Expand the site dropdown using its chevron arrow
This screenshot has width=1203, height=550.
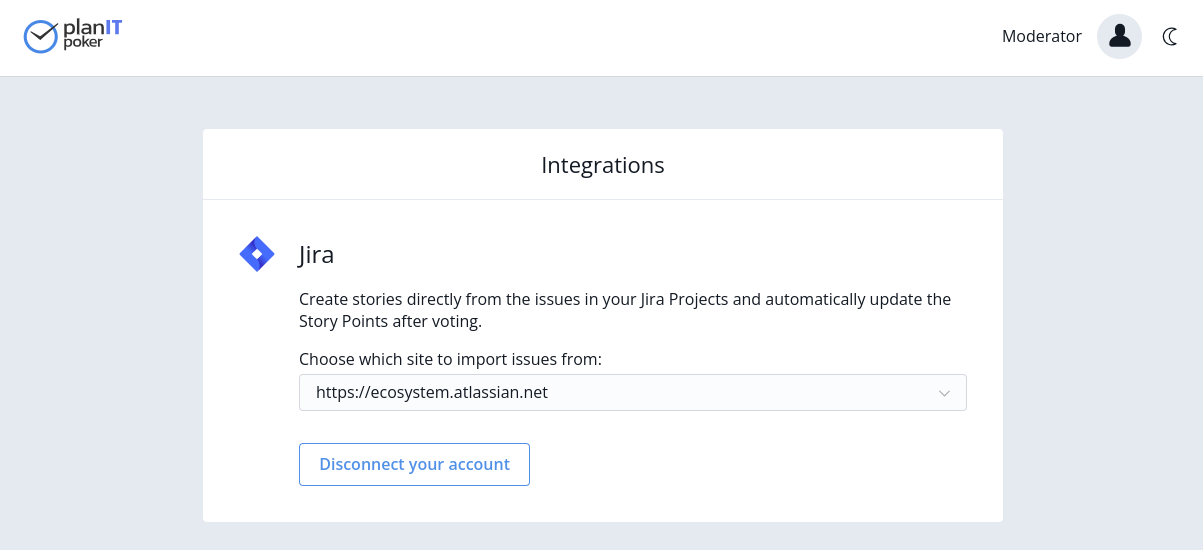tap(944, 394)
